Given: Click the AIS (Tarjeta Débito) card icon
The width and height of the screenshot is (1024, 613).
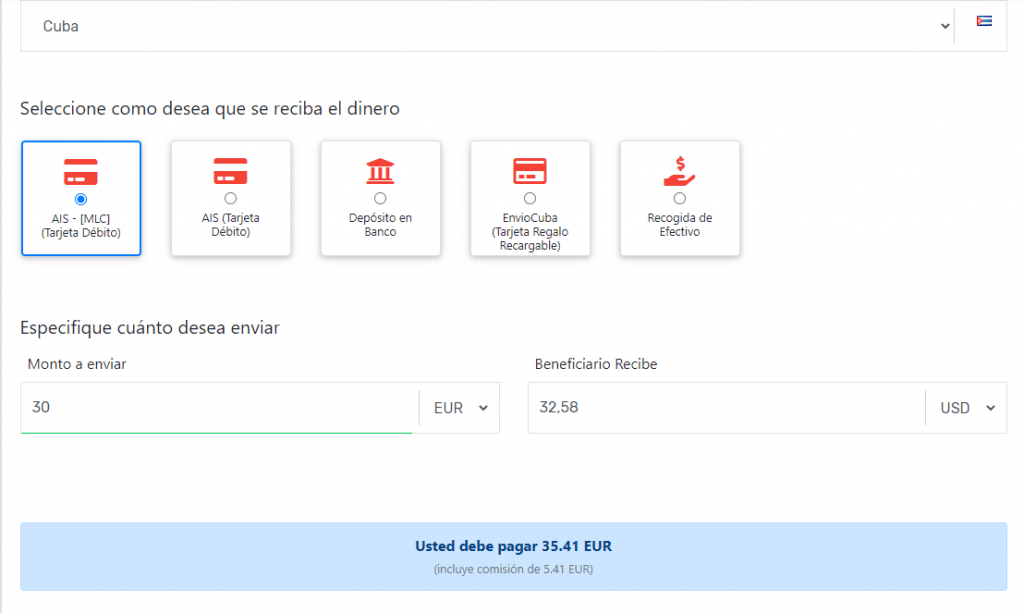Looking at the screenshot, I should (x=231, y=172).
